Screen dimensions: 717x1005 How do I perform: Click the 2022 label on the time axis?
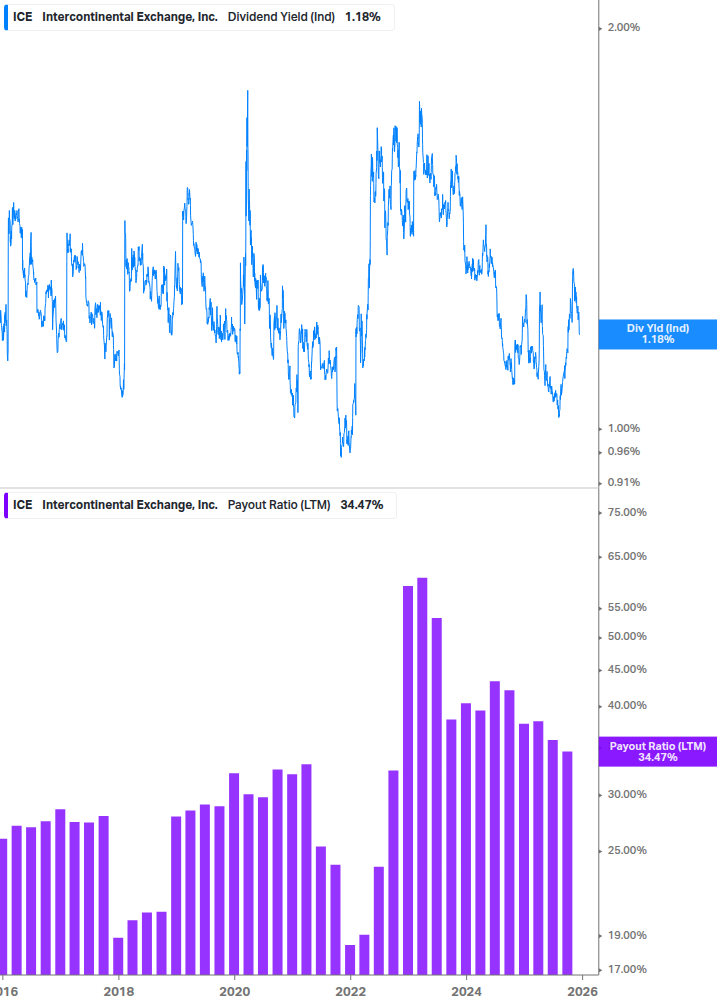[x=350, y=992]
